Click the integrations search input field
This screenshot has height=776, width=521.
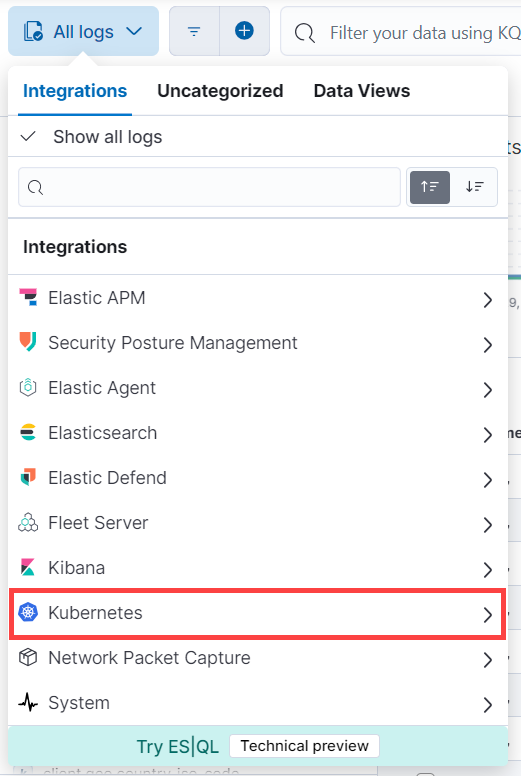209,187
